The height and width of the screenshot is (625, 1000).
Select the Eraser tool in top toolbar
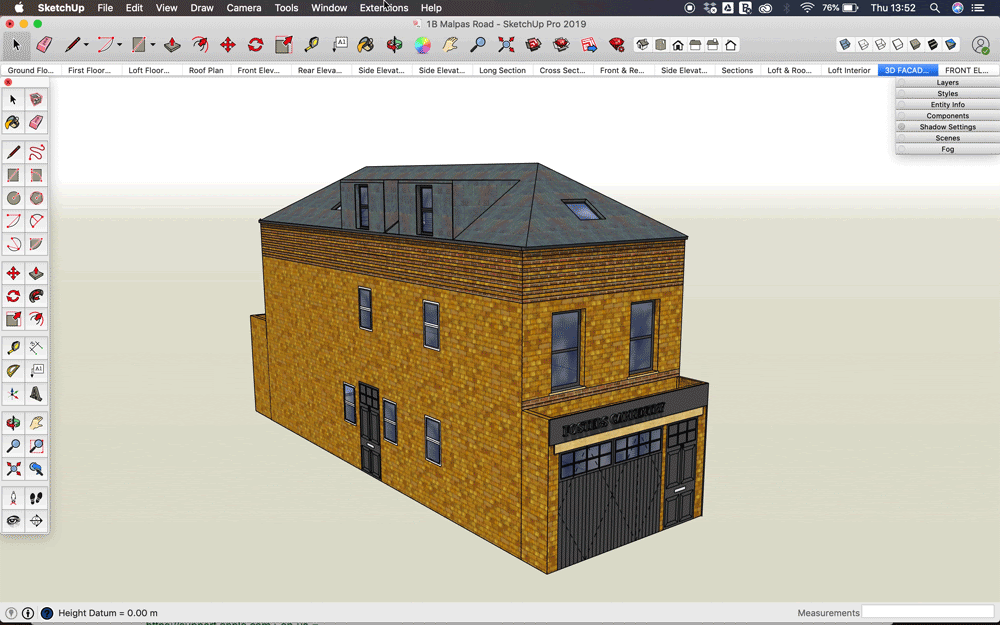click(43, 45)
